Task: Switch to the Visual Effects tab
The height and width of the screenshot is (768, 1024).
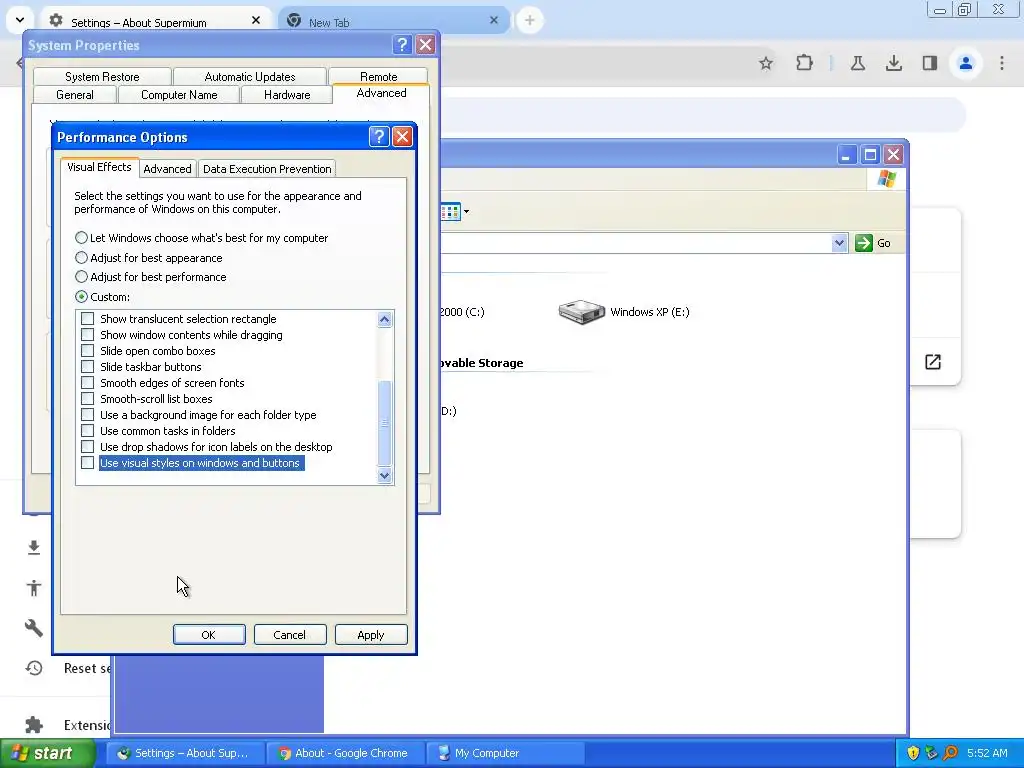Action: (x=99, y=167)
